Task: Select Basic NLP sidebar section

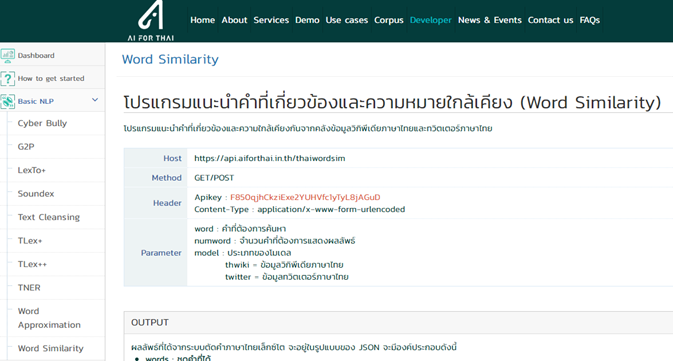Action: point(36,101)
